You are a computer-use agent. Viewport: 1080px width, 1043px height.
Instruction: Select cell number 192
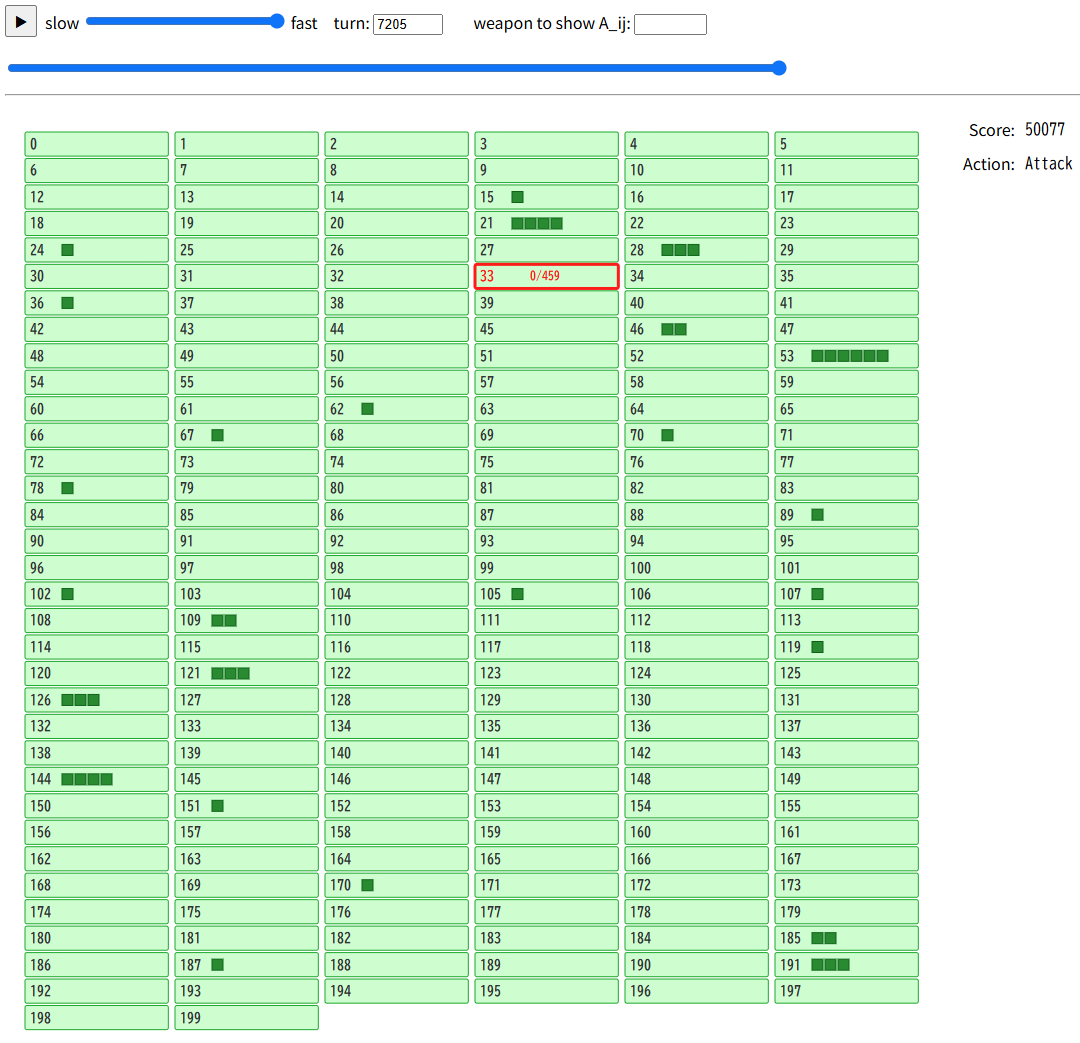pyautogui.click(x=96, y=991)
